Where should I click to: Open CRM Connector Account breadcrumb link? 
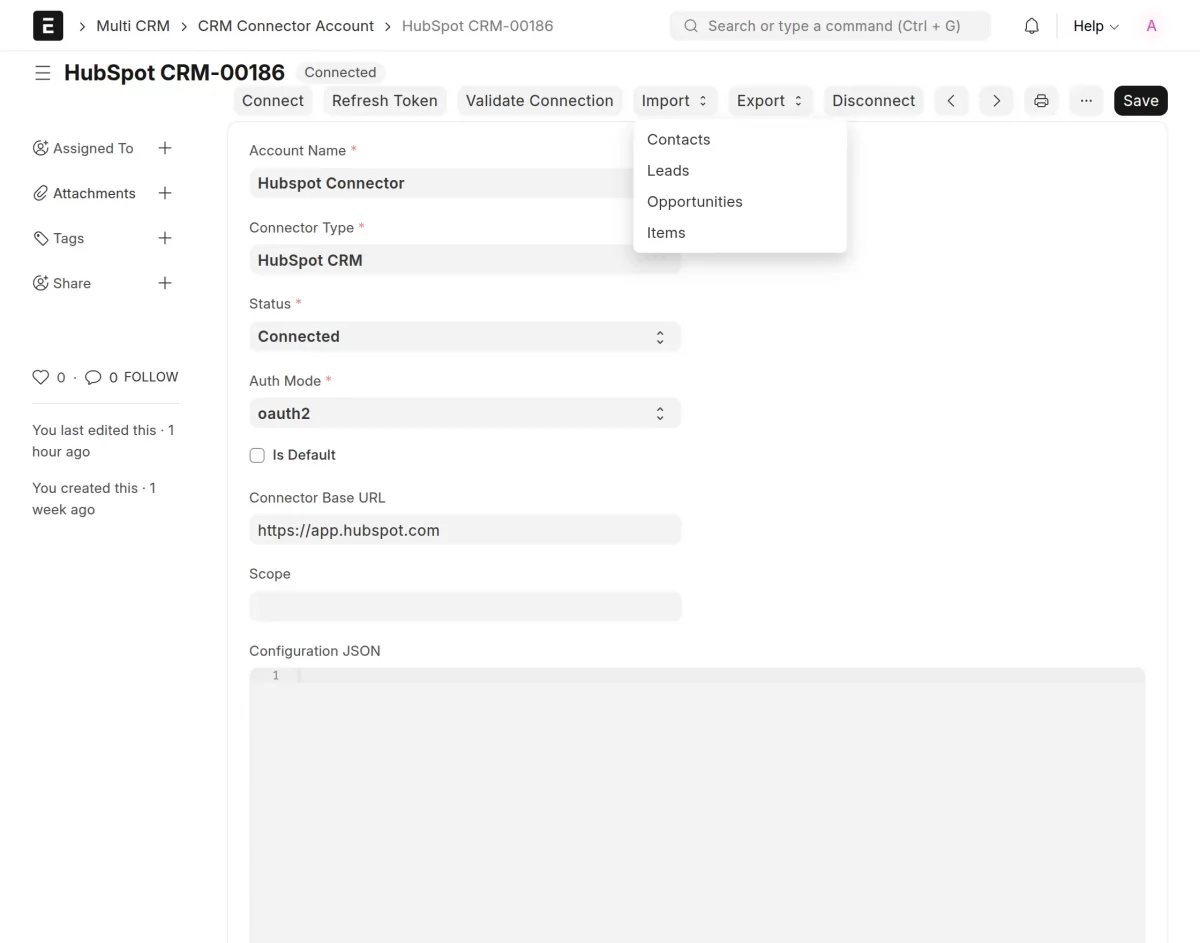[286, 26]
